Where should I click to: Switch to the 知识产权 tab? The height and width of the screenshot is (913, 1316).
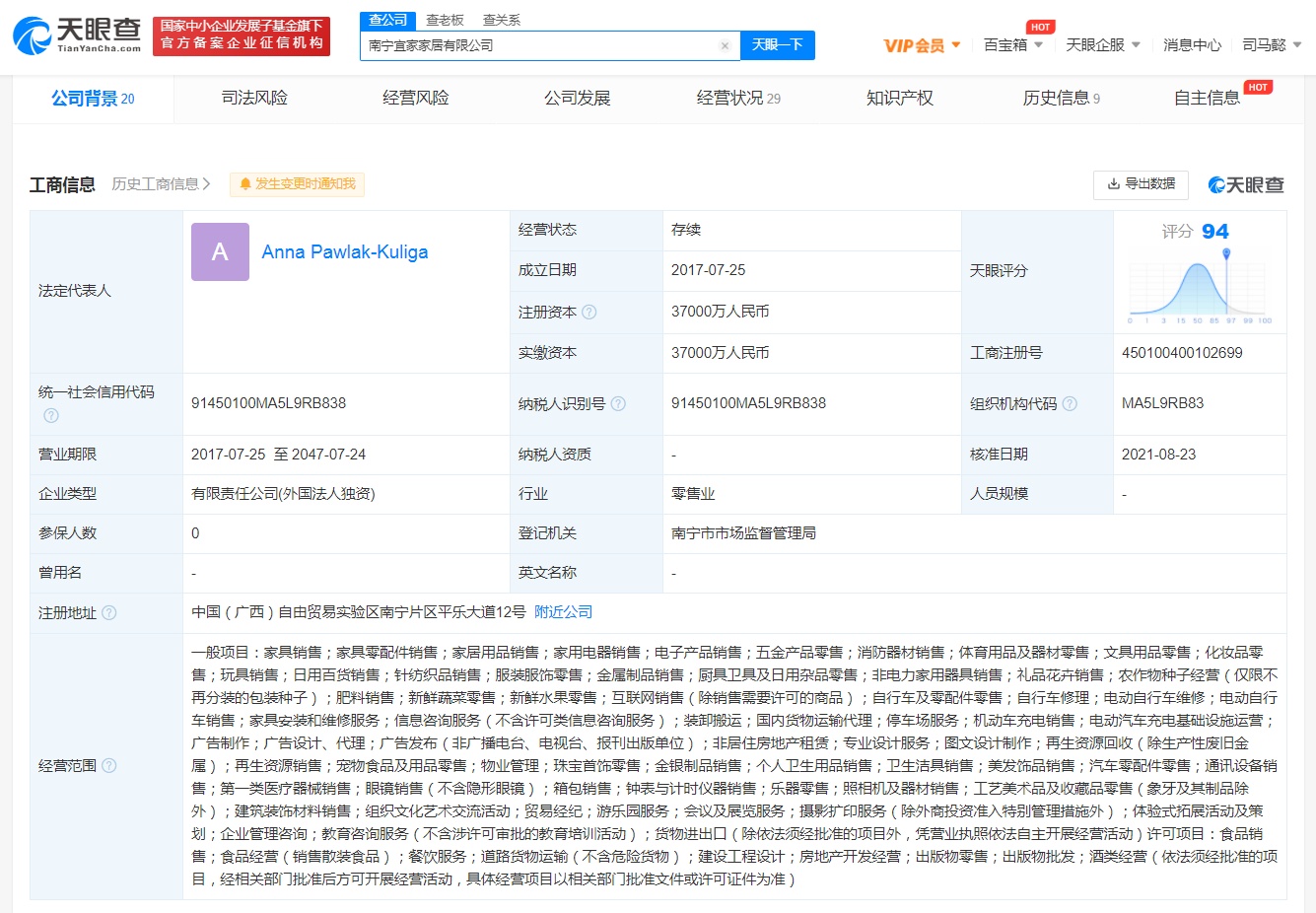[900, 99]
